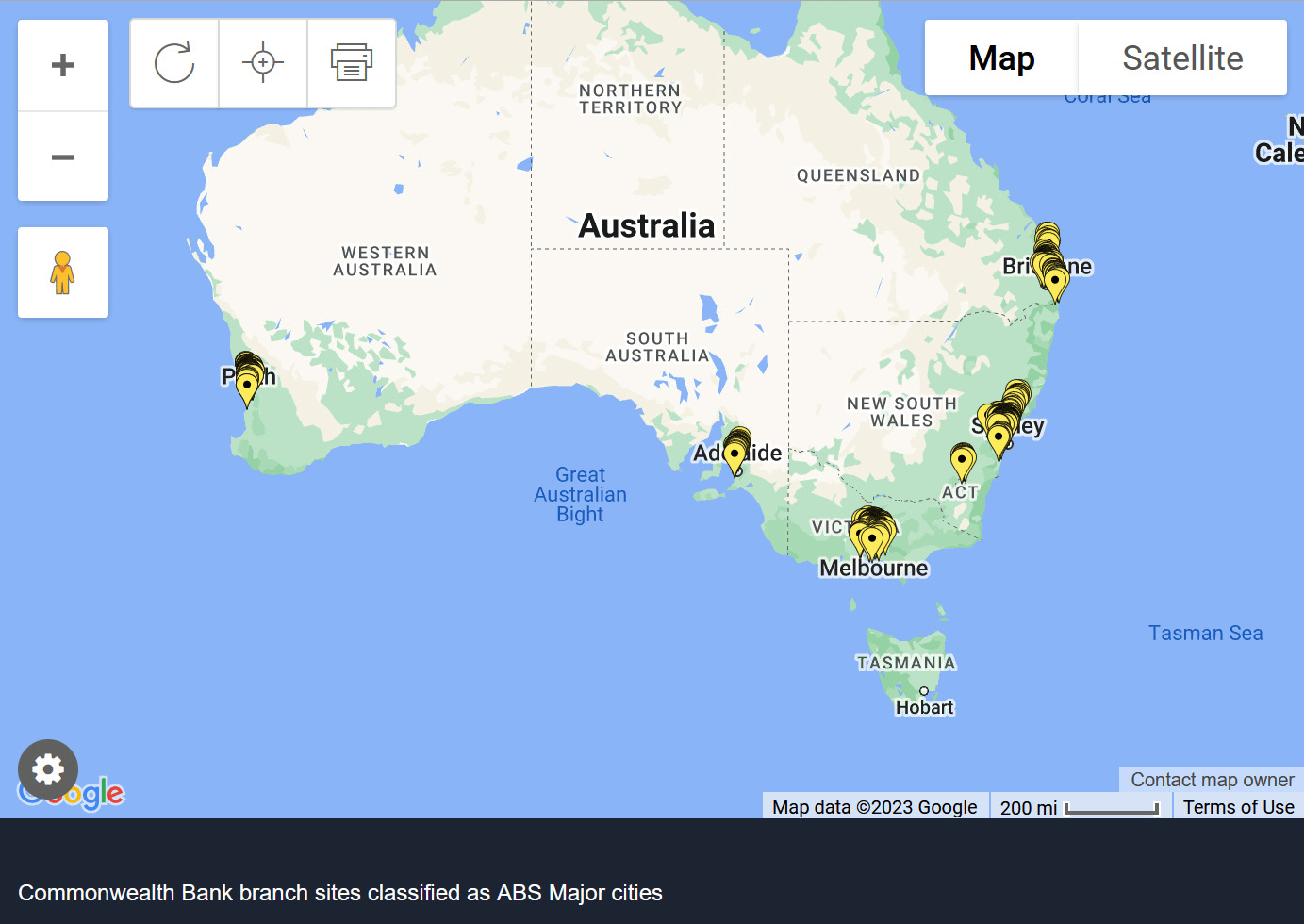Viewport: 1304px width, 924px height.
Task: Click the Hobart city label
Action: [924, 707]
